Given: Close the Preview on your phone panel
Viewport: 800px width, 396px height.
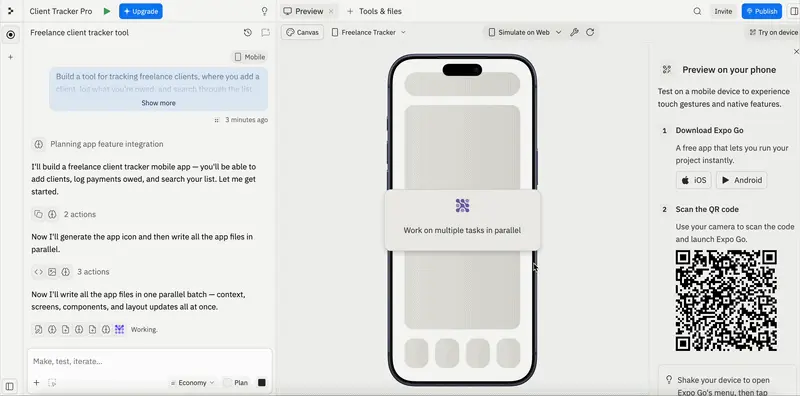Looking at the screenshot, I should click(796, 52).
